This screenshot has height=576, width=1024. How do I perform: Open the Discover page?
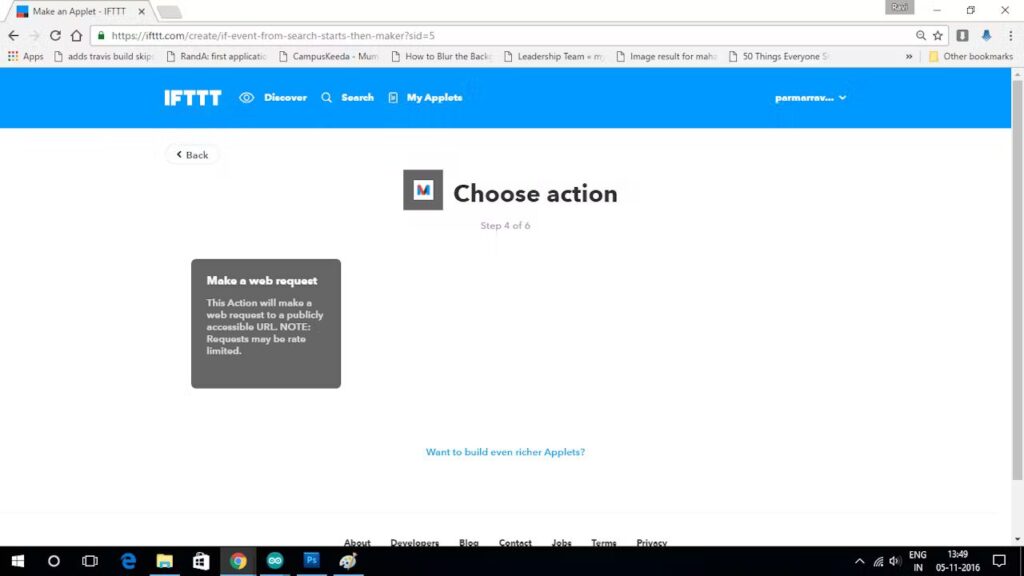coord(273,98)
